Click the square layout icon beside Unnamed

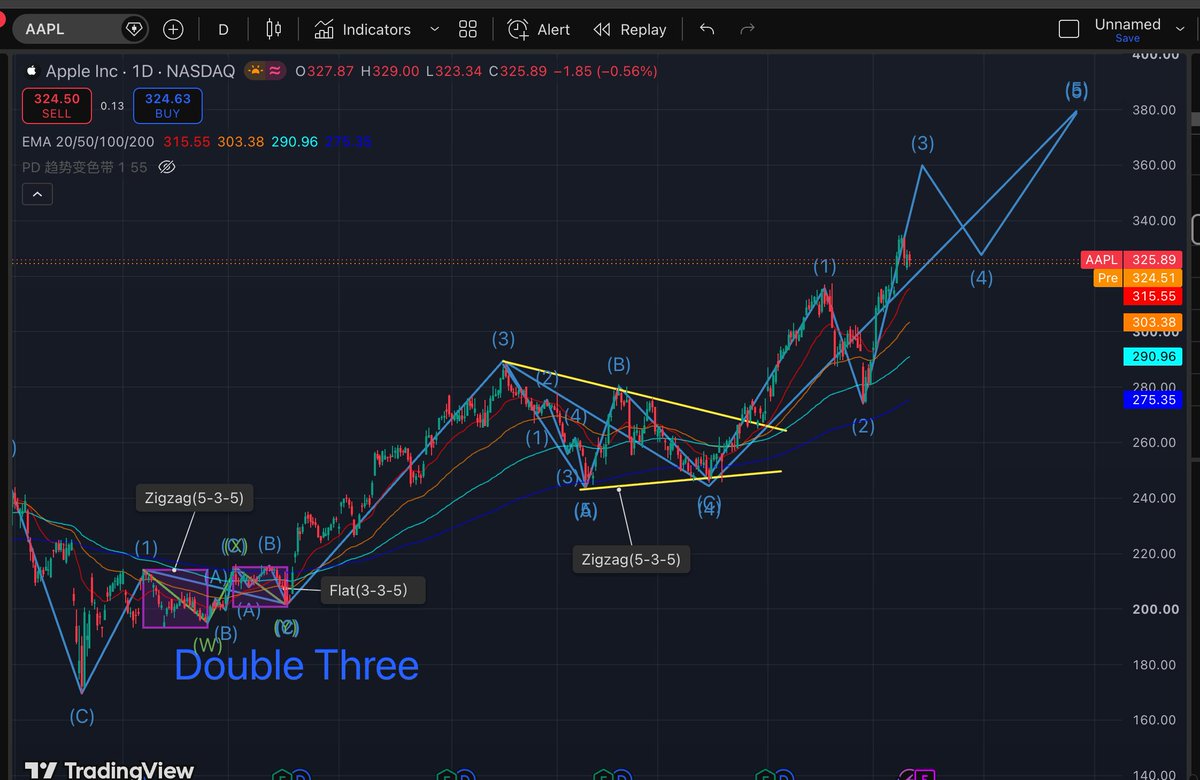(x=1069, y=29)
